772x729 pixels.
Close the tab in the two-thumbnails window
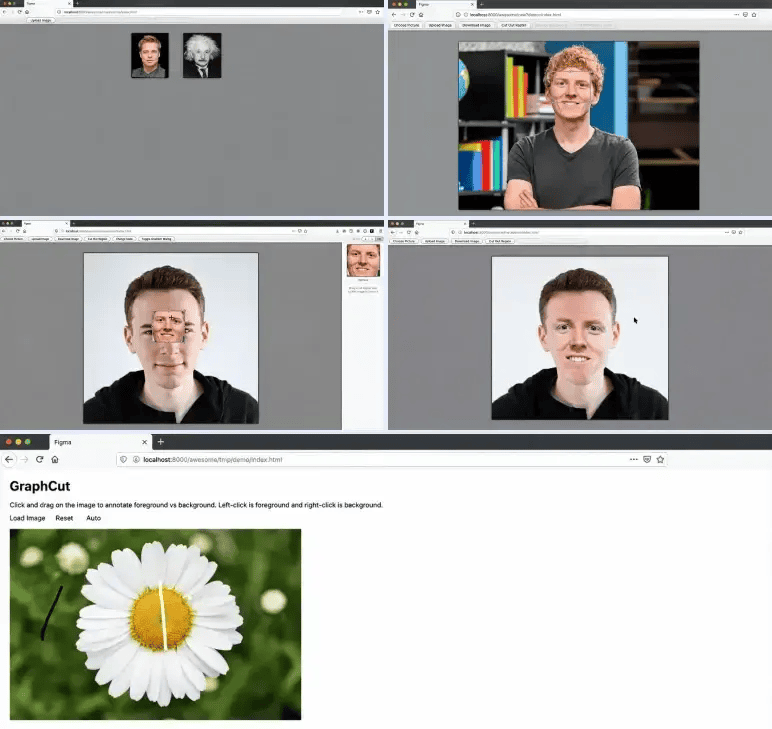(x=69, y=3)
